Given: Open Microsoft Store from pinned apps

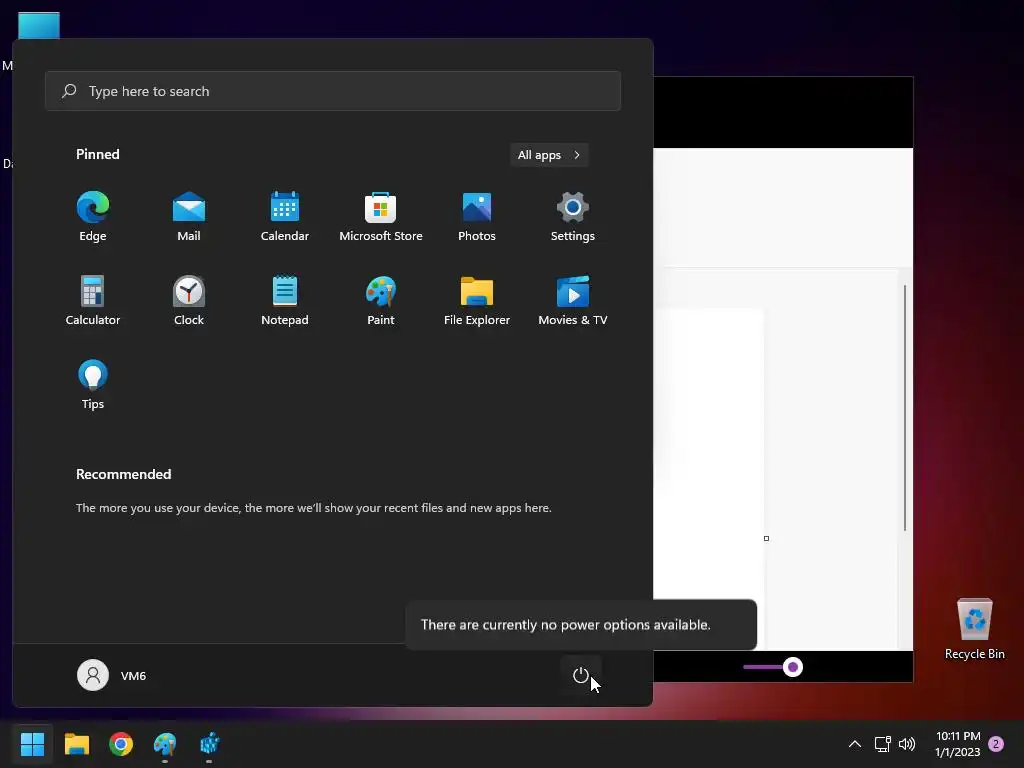Looking at the screenshot, I should pyautogui.click(x=381, y=217).
